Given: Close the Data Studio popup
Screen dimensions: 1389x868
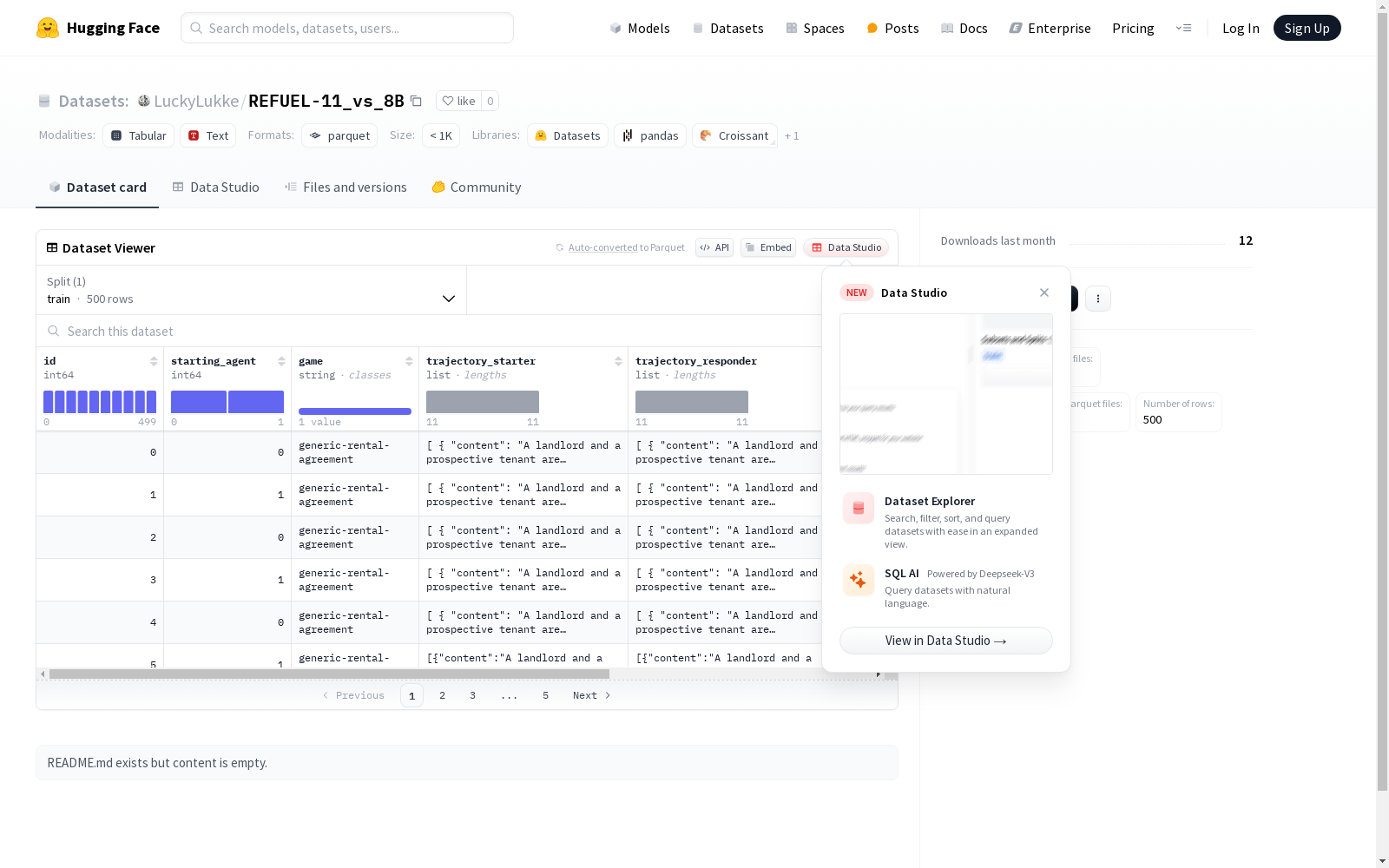Looking at the screenshot, I should 1044,293.
